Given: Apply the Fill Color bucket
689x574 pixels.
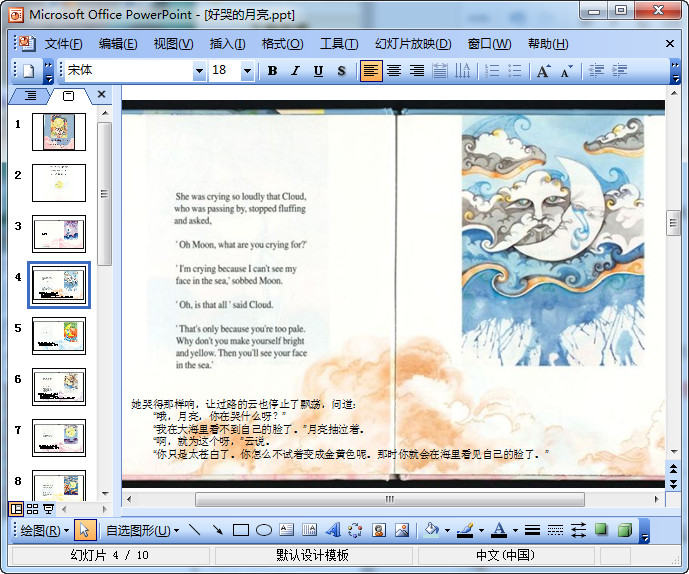Looking at the screenshot, I should [x=432, y=530].
